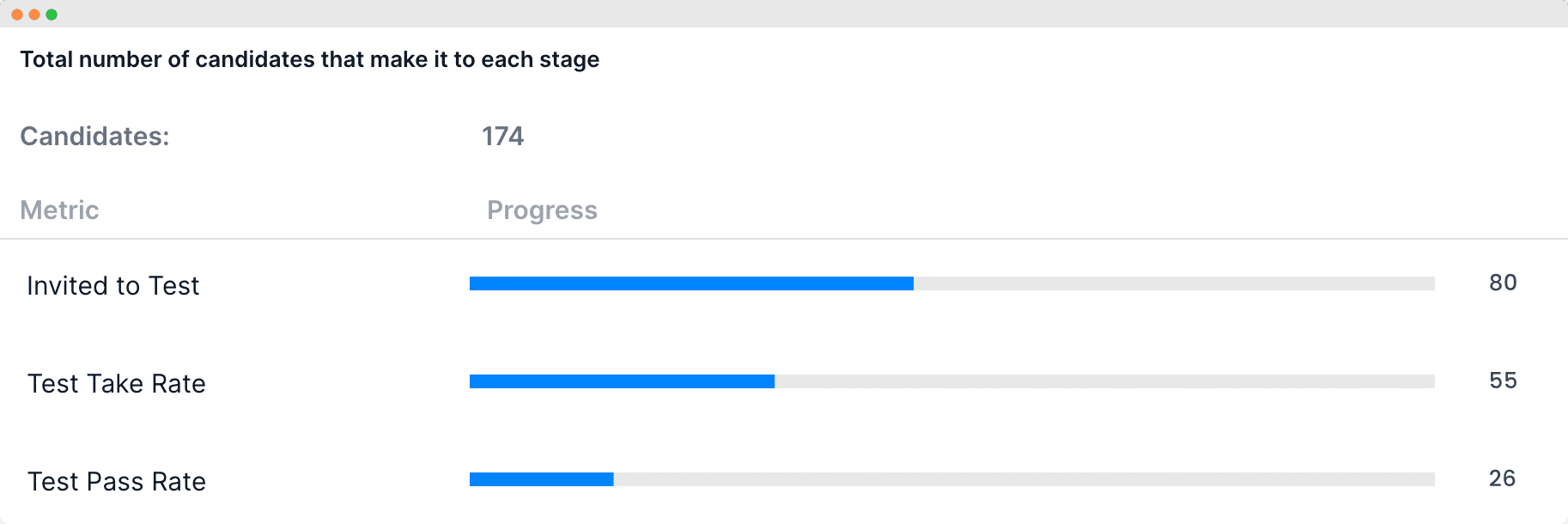Click the value 80 for Invited to Test
Screen dimensions: 1568x524
tap(1503, 283)
